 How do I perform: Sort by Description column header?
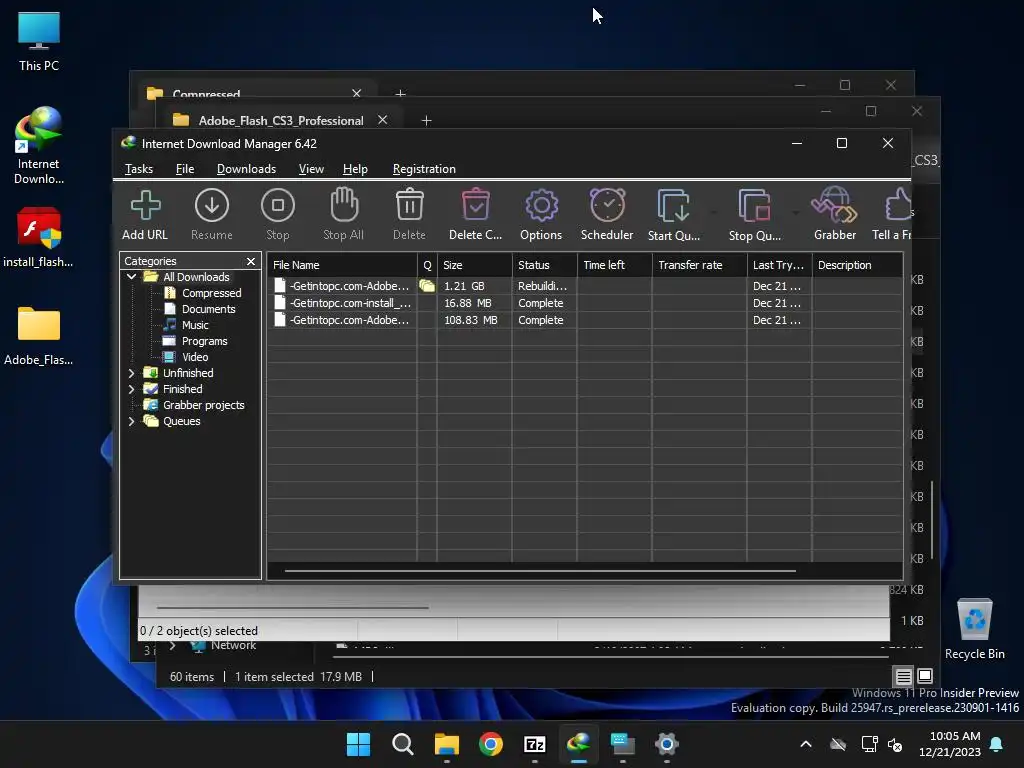857,265
